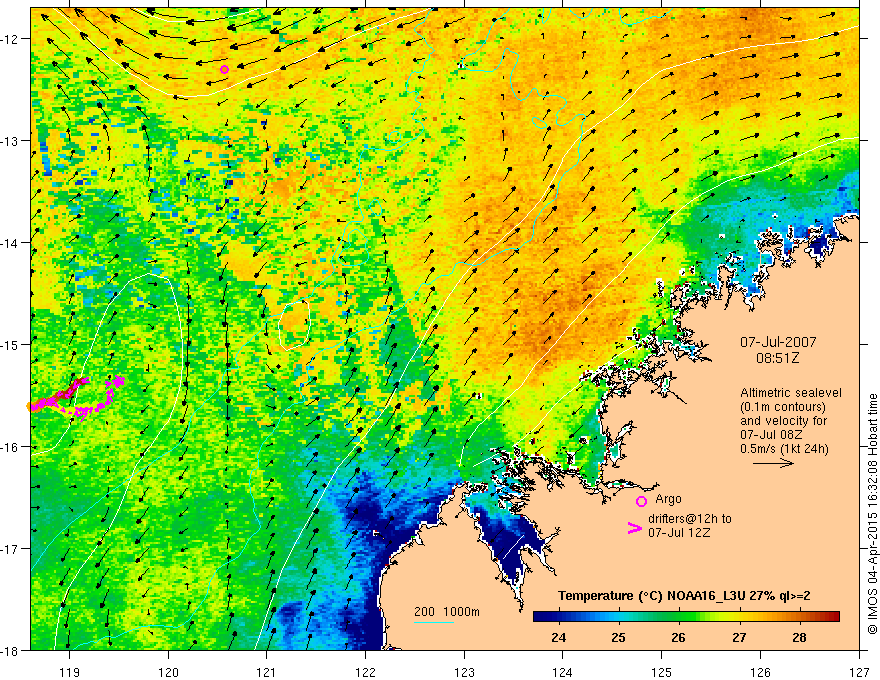Click the temperature colorbar at 26
Screen dimensions: 880x680
[679, 617]
